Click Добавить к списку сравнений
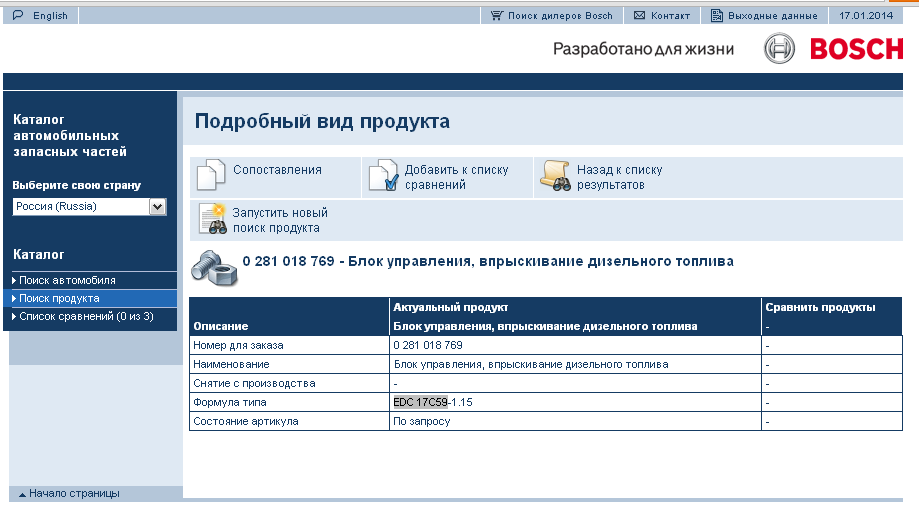The height and width of the screenshot is (506, 919). coord(456,177)
